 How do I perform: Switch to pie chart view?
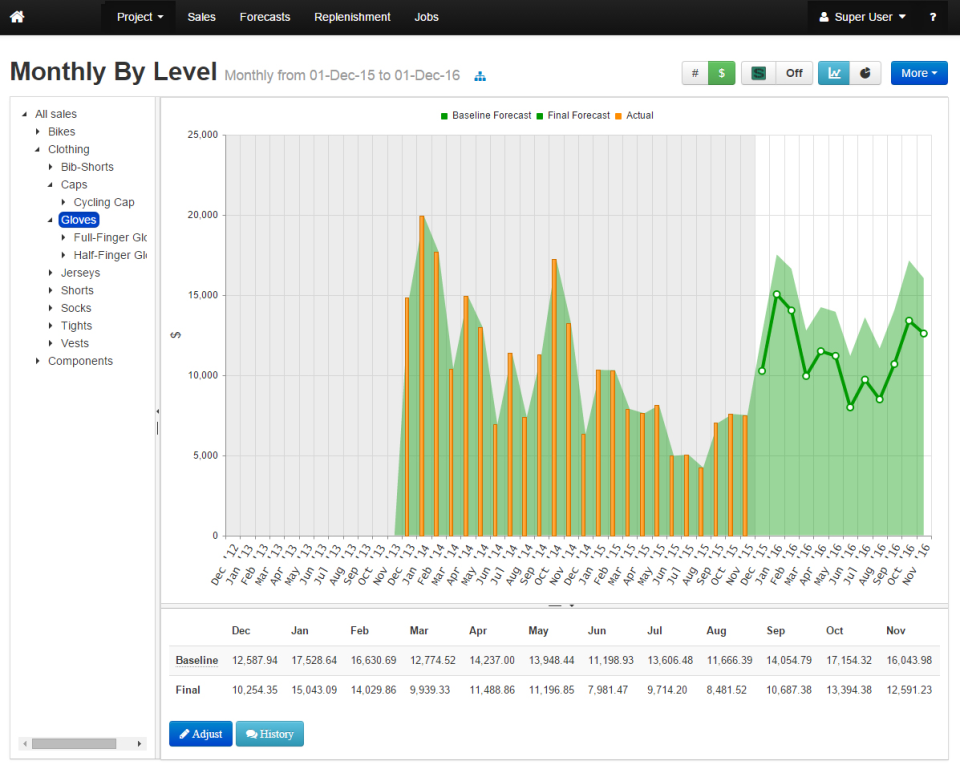(x=865, y=73)
